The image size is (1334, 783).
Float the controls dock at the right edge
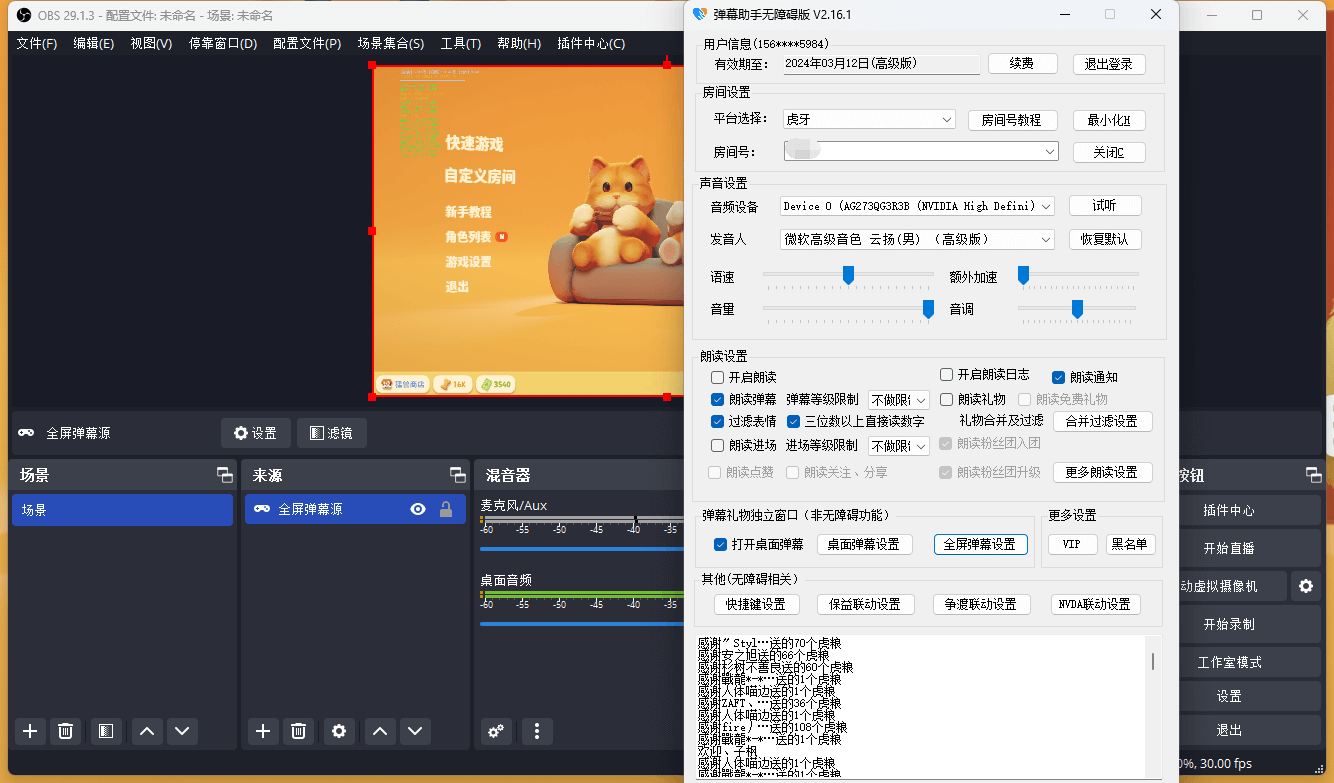tap(1313, 475)
